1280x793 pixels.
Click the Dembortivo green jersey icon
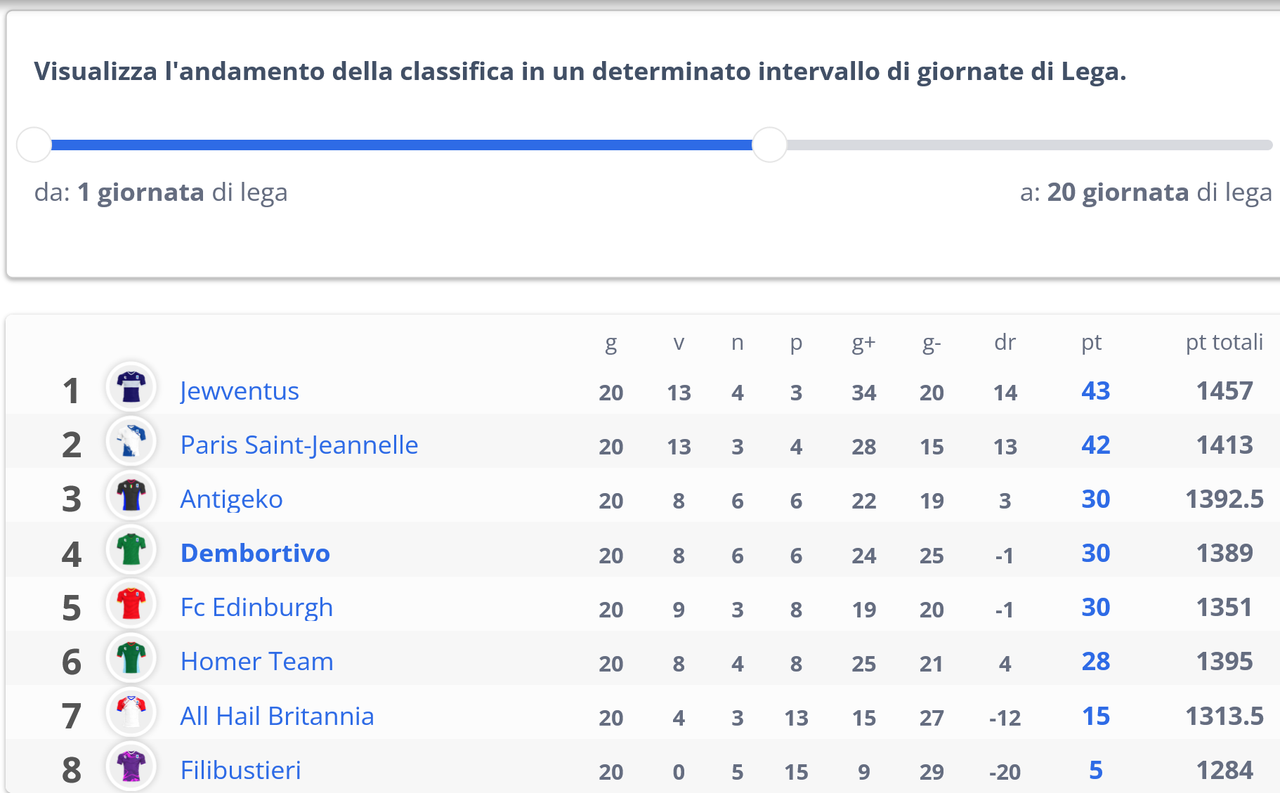coord(131,550)
